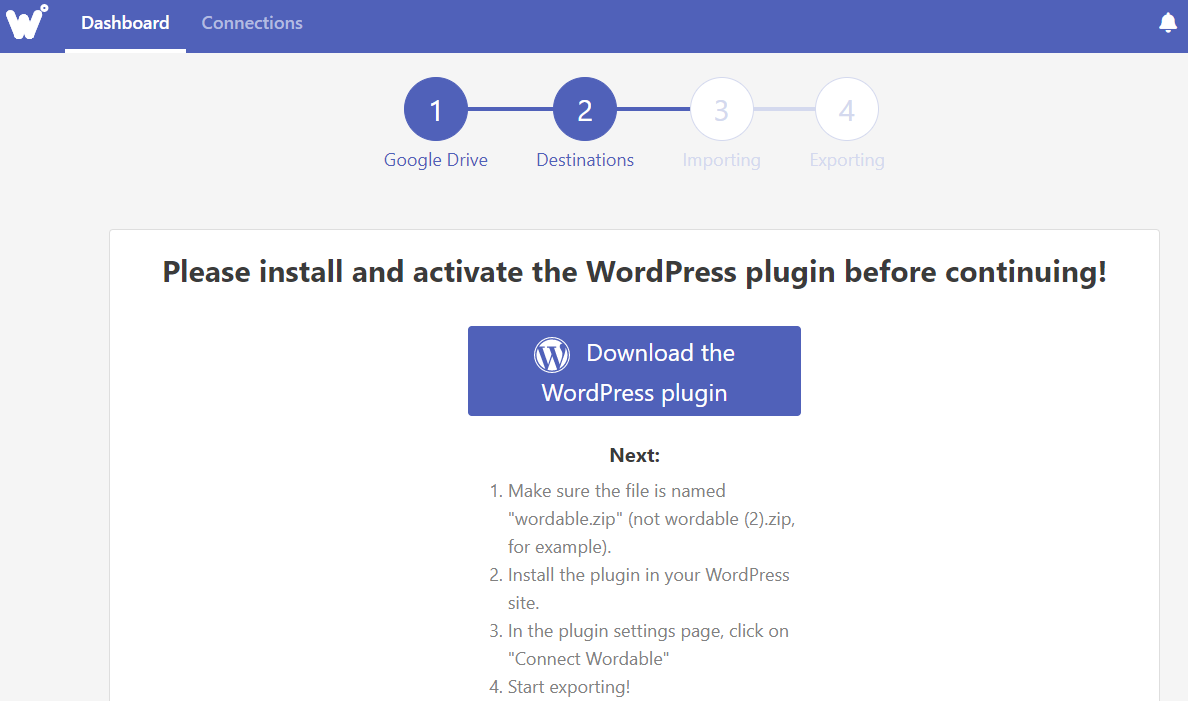This screenshot has height=701, width=1188.
Task: Open the notifications bell
Action: (x=1167, y=23)
